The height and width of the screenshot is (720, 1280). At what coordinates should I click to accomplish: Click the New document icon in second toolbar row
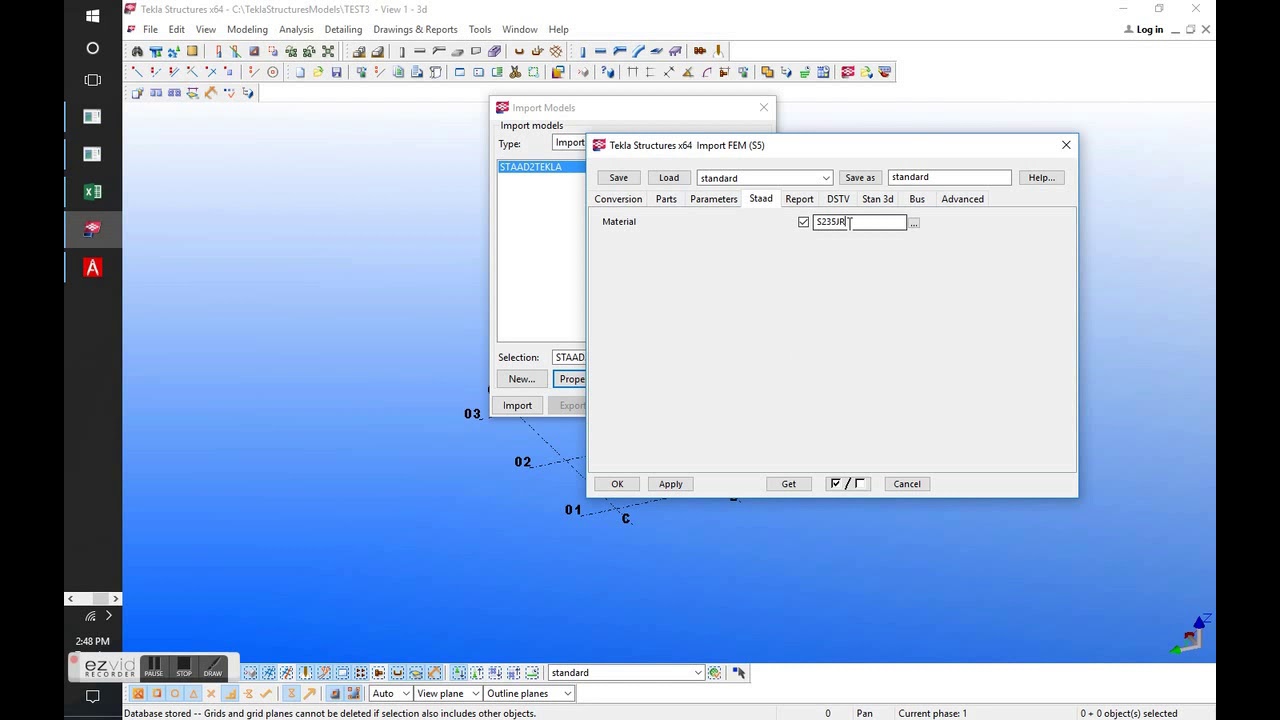(300, 72)
